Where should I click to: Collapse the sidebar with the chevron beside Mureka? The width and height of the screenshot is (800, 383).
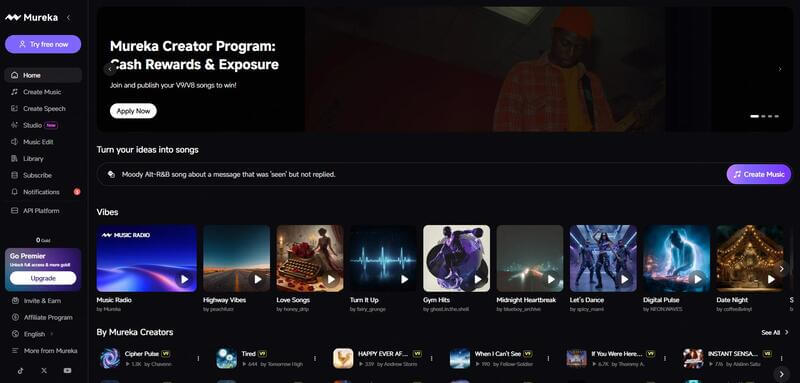tap(68, 18)
